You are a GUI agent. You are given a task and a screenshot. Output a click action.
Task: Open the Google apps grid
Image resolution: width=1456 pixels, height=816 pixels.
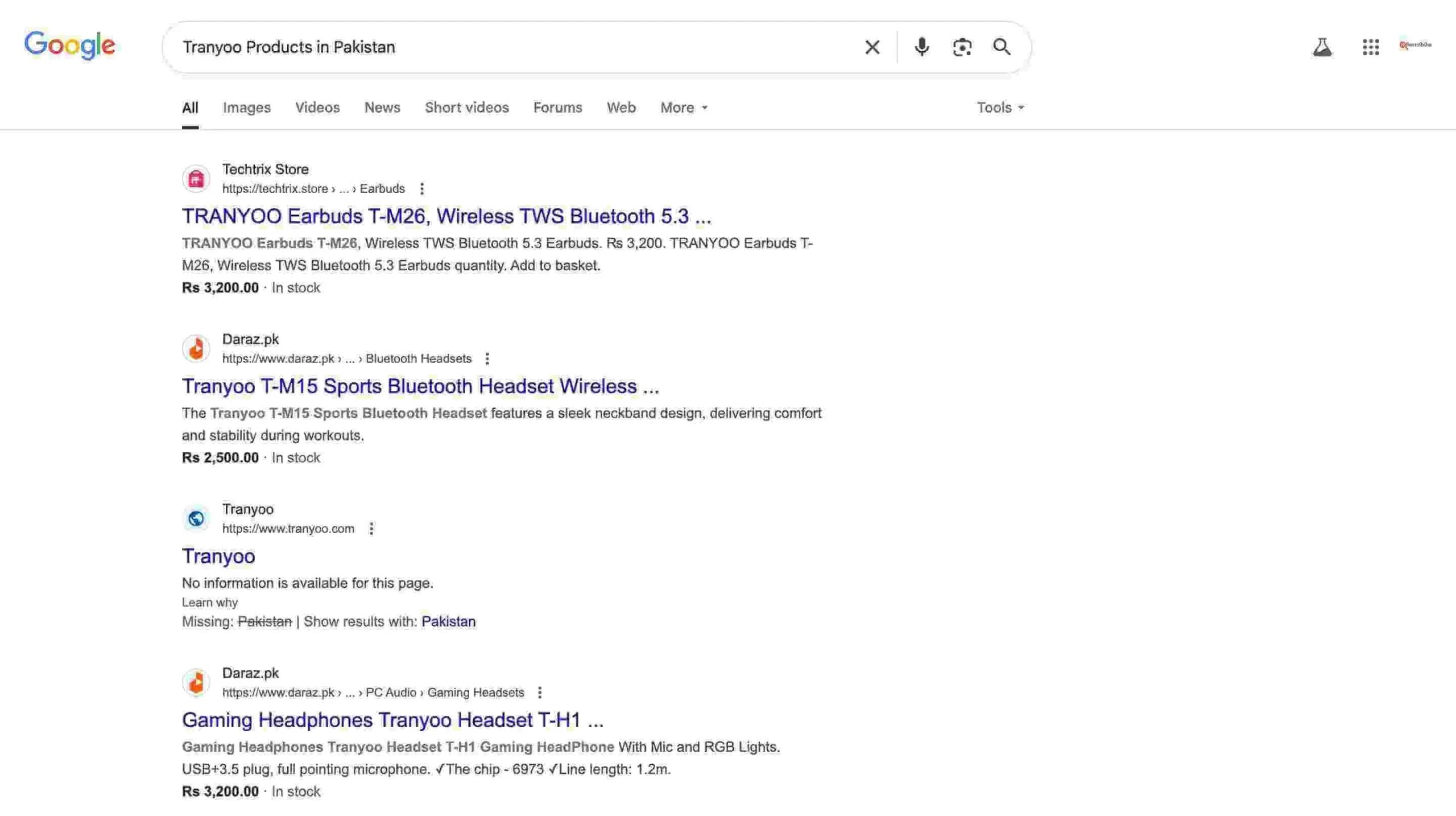click(x=1371, y=47)
